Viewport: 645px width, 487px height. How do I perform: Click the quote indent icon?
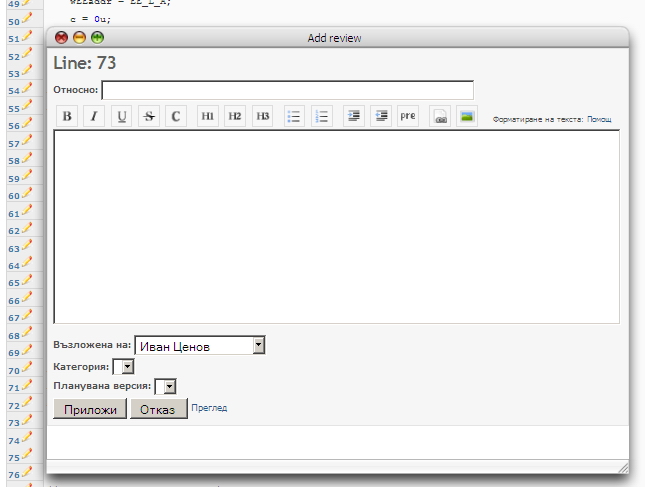[353, 116]
